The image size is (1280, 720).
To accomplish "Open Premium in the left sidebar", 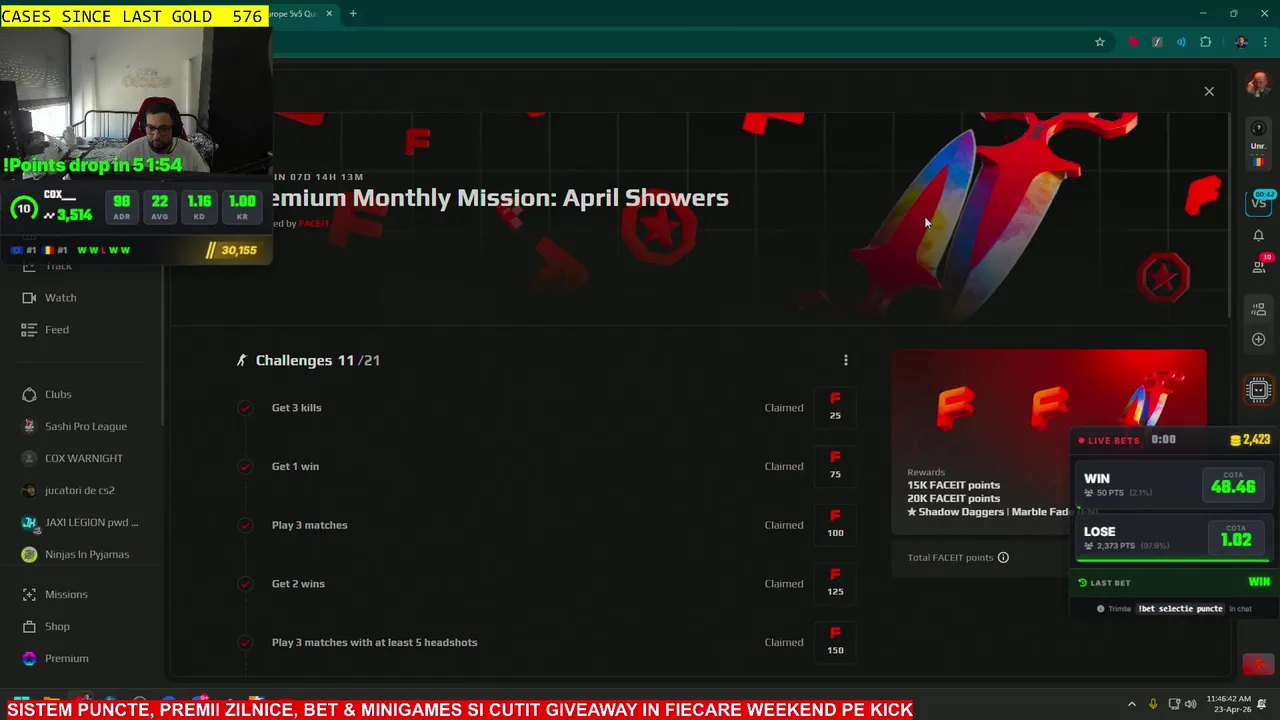I will point(66,658).
